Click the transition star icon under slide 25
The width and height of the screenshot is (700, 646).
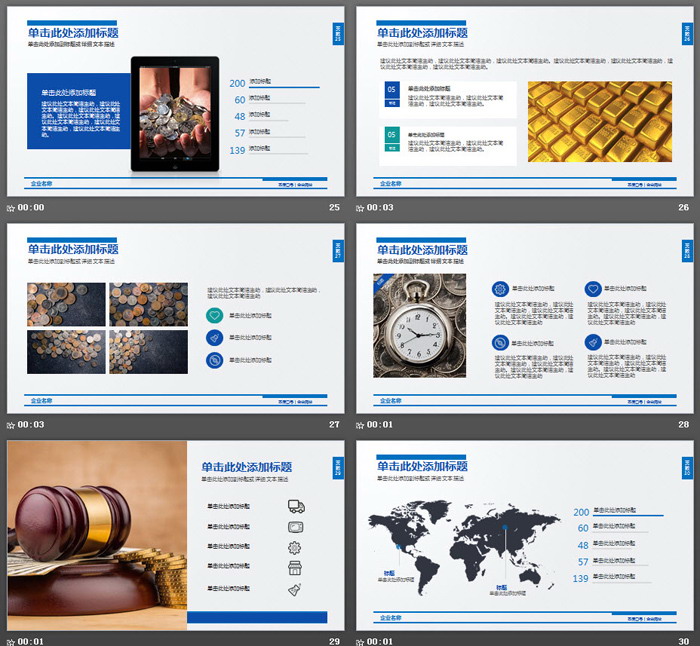click(x=11, y=208)
